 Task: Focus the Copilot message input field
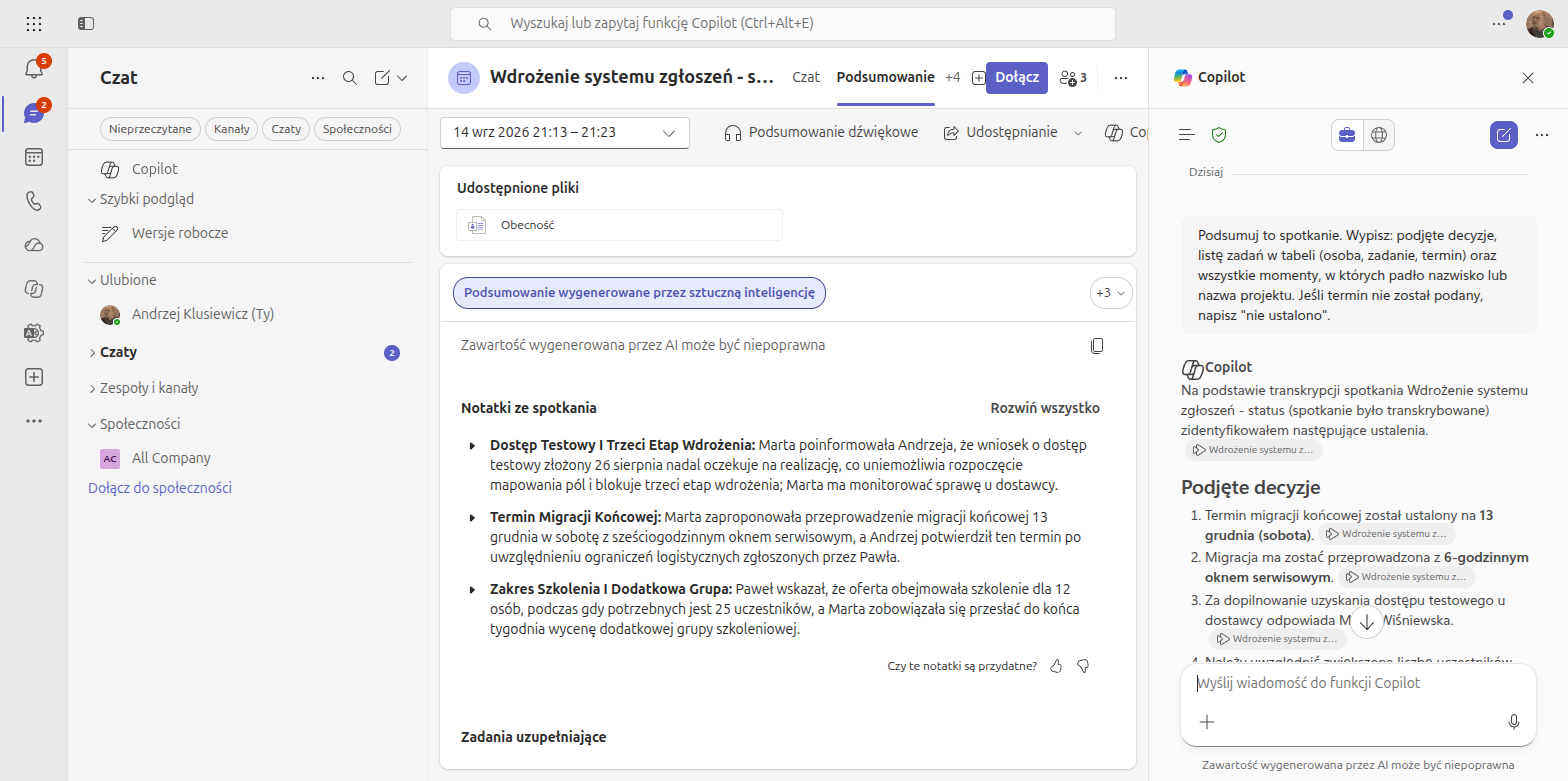point(1358,684)
